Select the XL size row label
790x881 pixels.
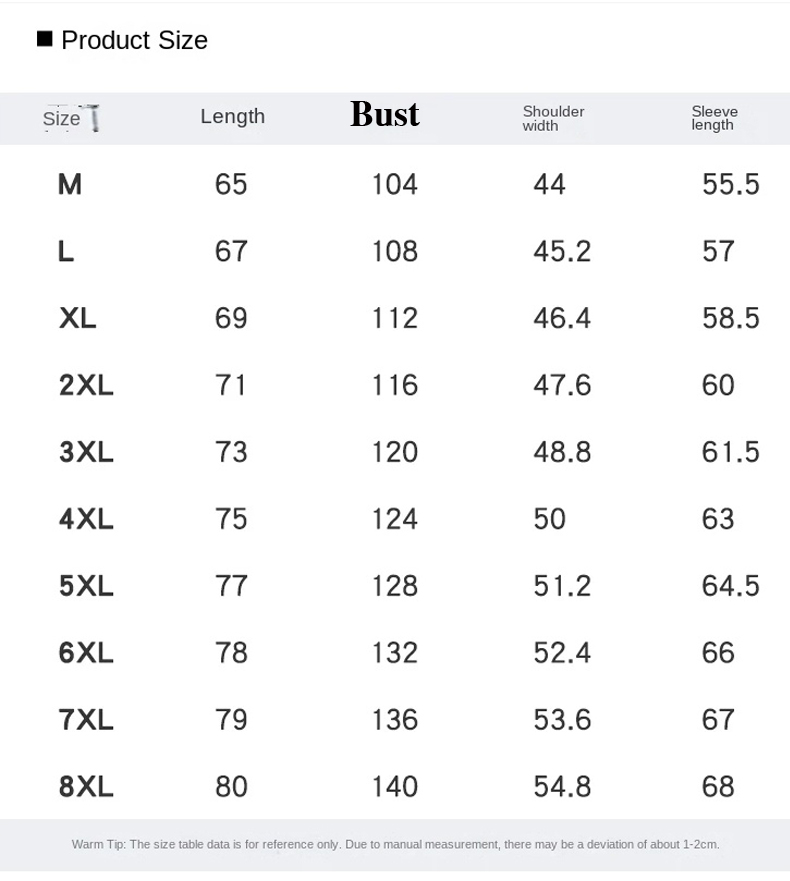[x=78, y=318]
